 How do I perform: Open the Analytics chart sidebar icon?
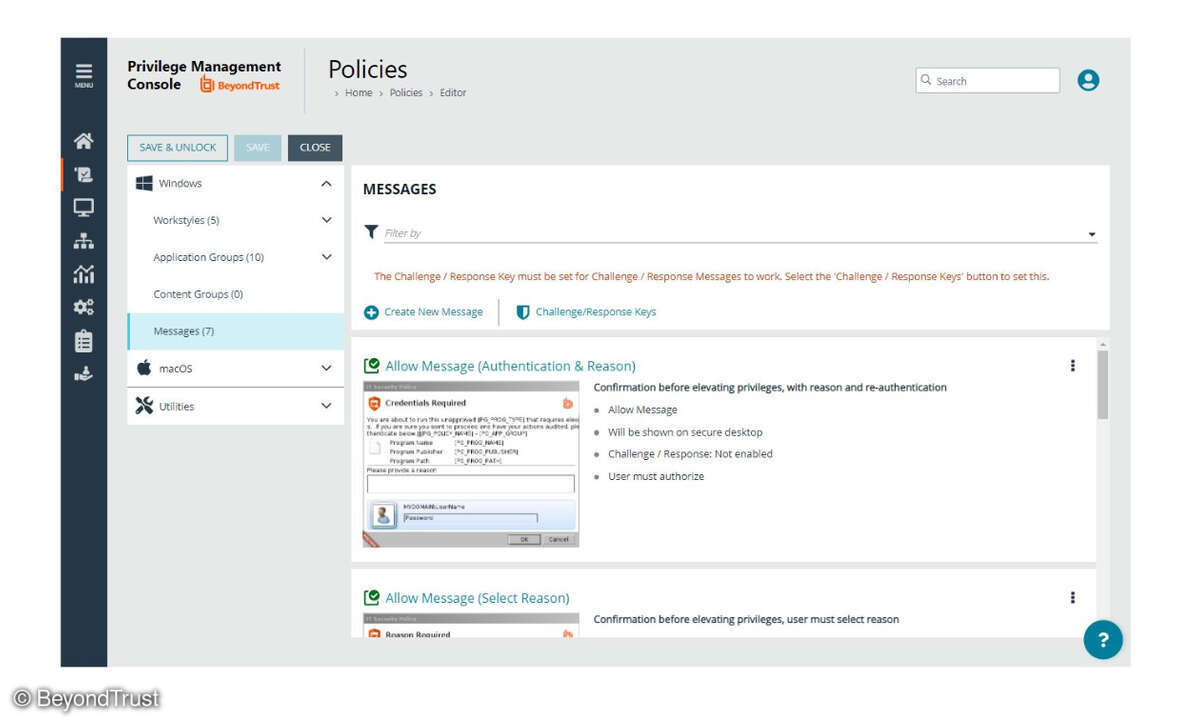pos(84,274)
